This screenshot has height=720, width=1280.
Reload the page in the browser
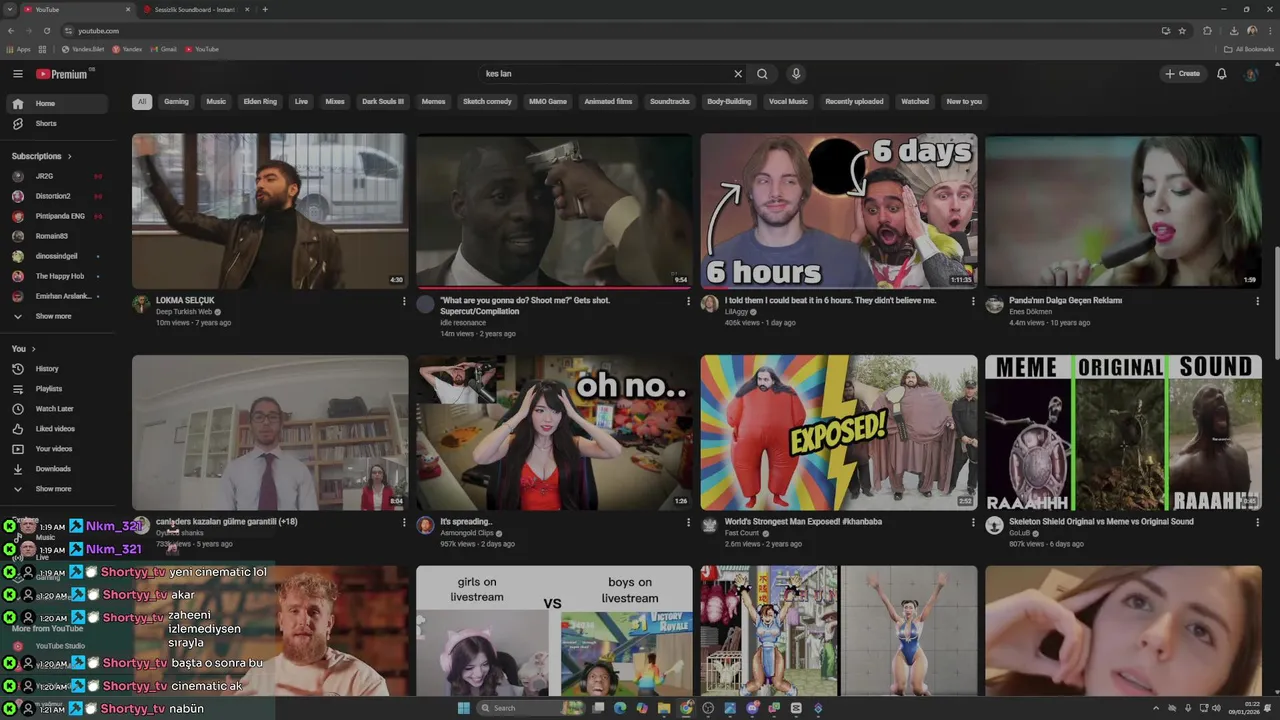(46, 31)
